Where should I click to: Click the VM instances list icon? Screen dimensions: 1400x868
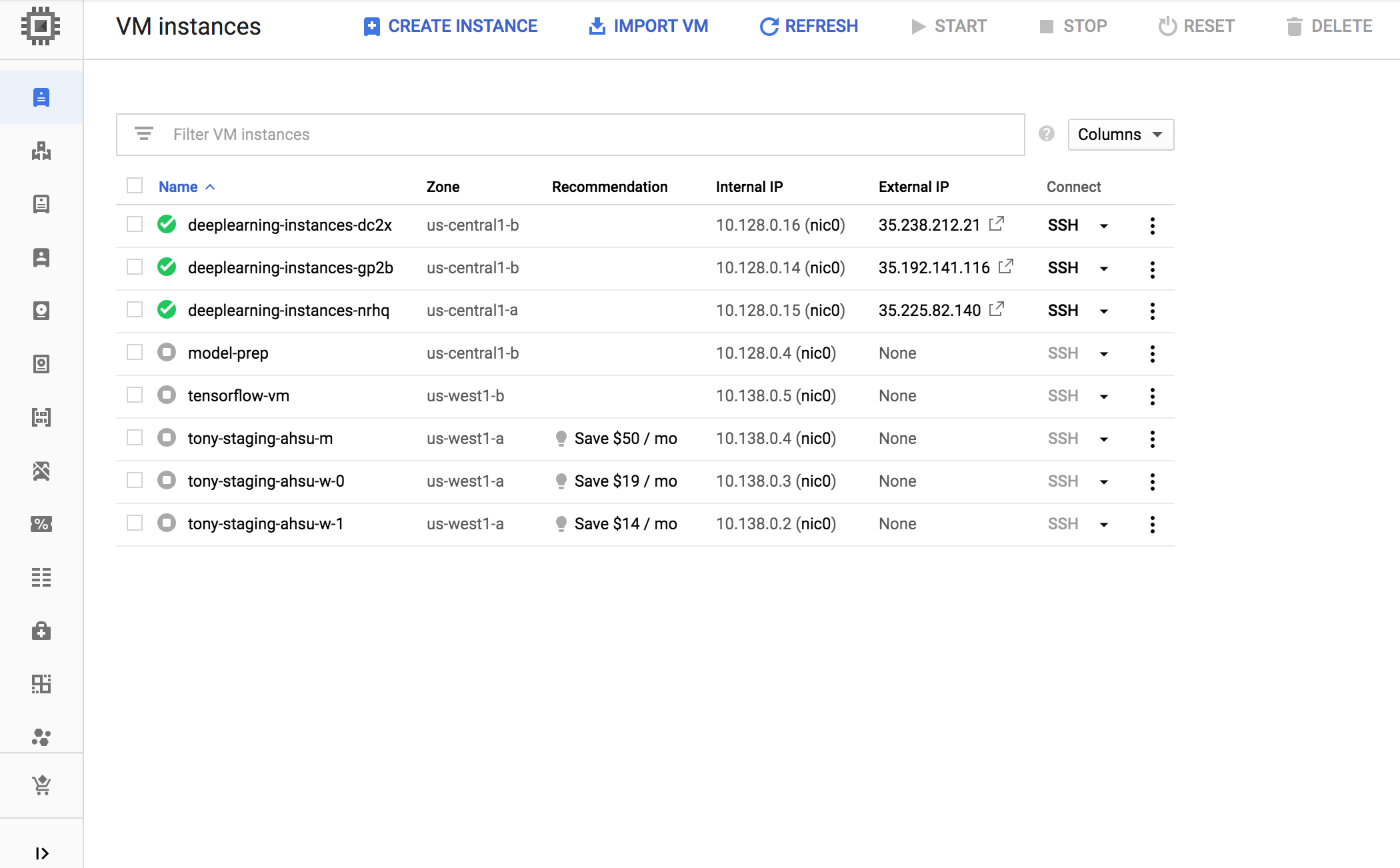pyautogui.click(x=41, y=97)
